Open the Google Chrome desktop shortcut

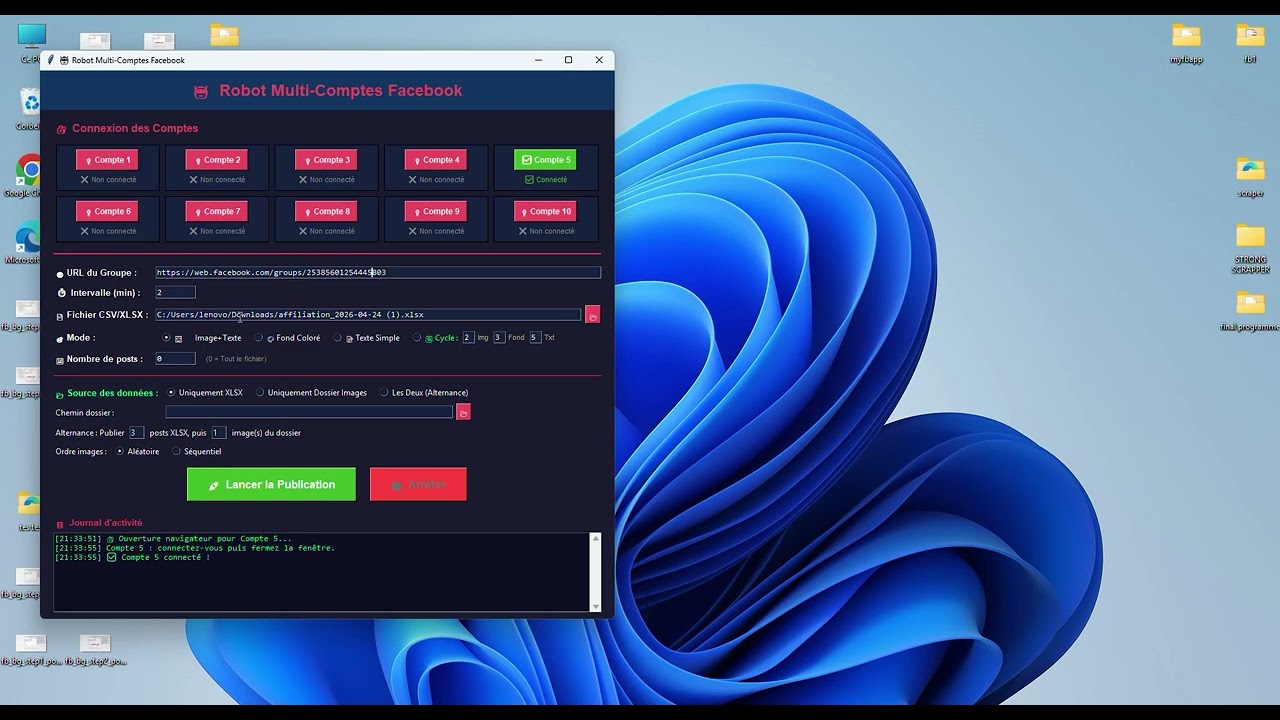[28, 176]
